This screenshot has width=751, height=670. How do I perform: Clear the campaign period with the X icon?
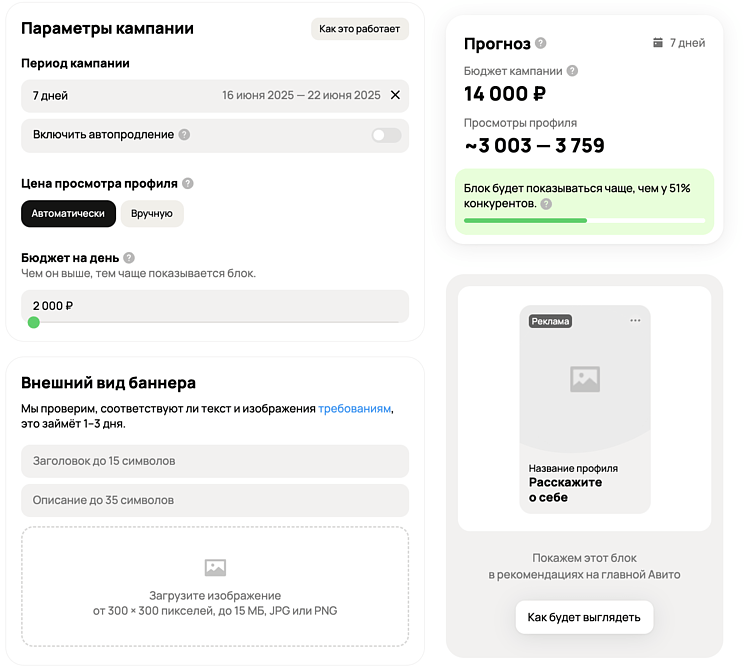click(395, 95)
